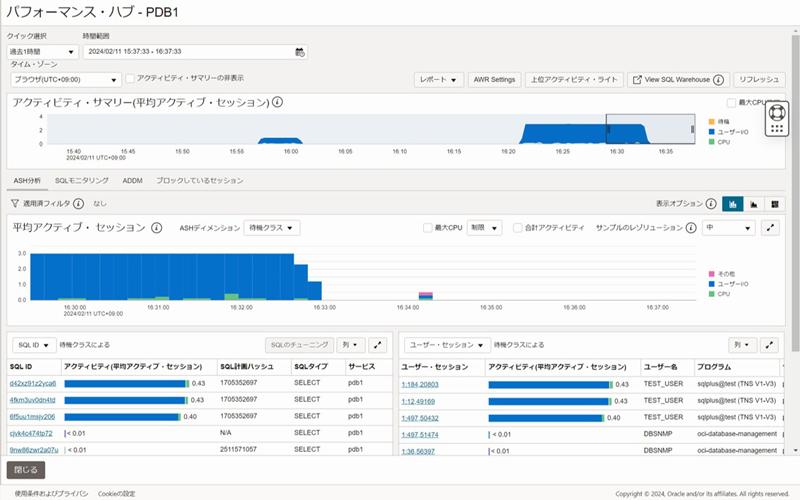Click left handle of time range selector

click(x=608, y=130)
